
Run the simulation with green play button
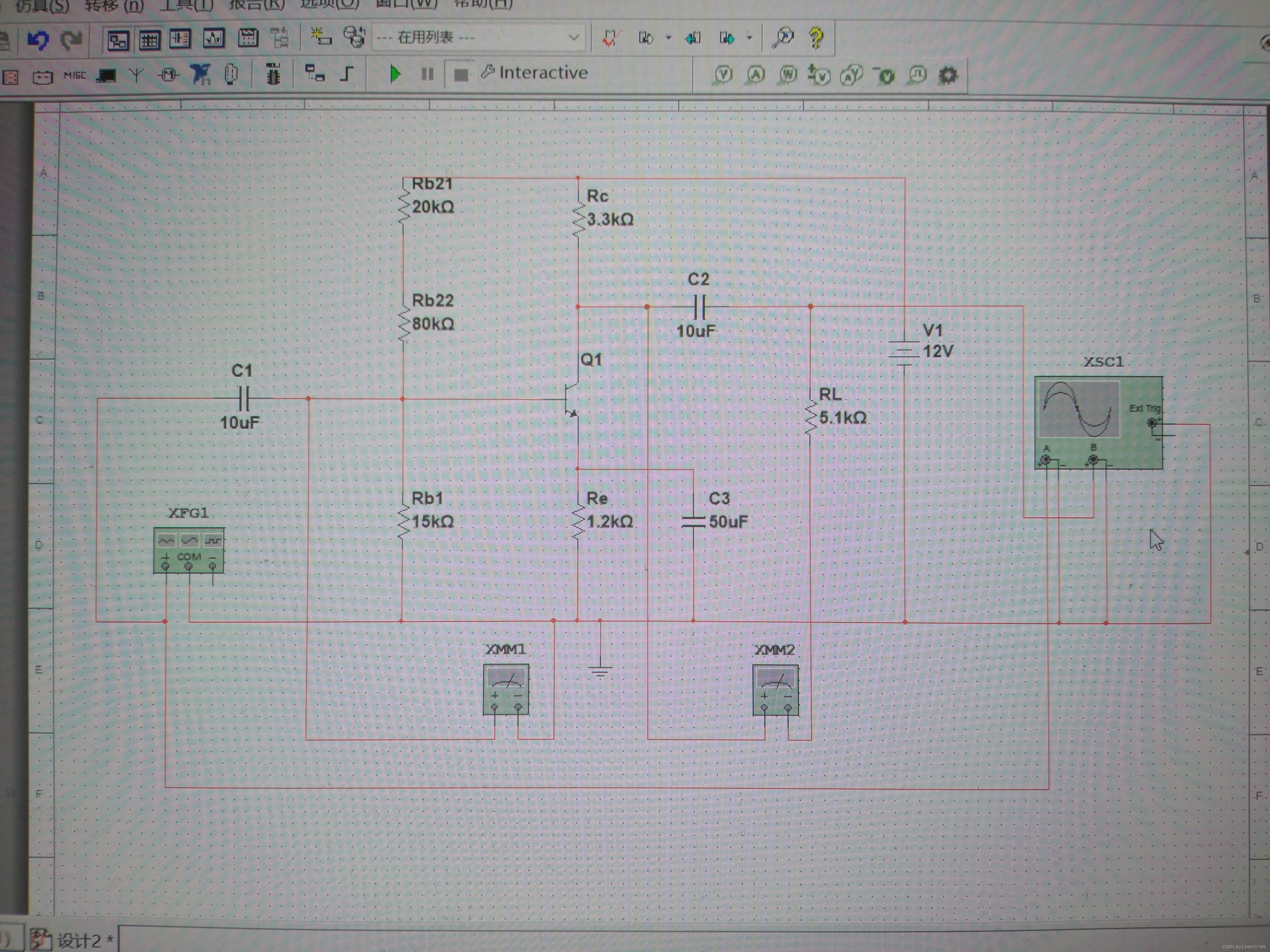395,74
